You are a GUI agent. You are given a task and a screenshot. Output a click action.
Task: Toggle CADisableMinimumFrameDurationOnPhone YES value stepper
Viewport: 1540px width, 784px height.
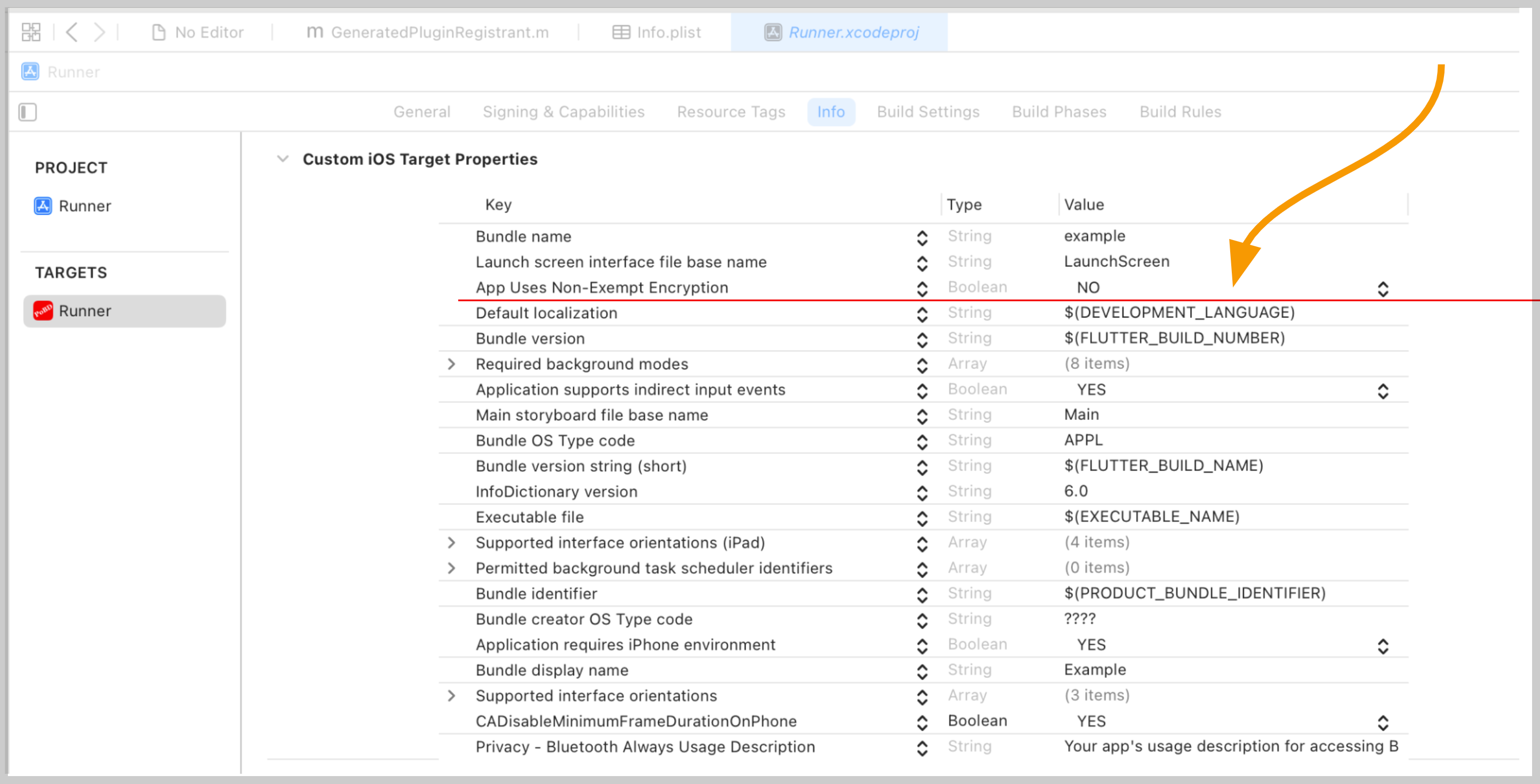coord(1382,722)
